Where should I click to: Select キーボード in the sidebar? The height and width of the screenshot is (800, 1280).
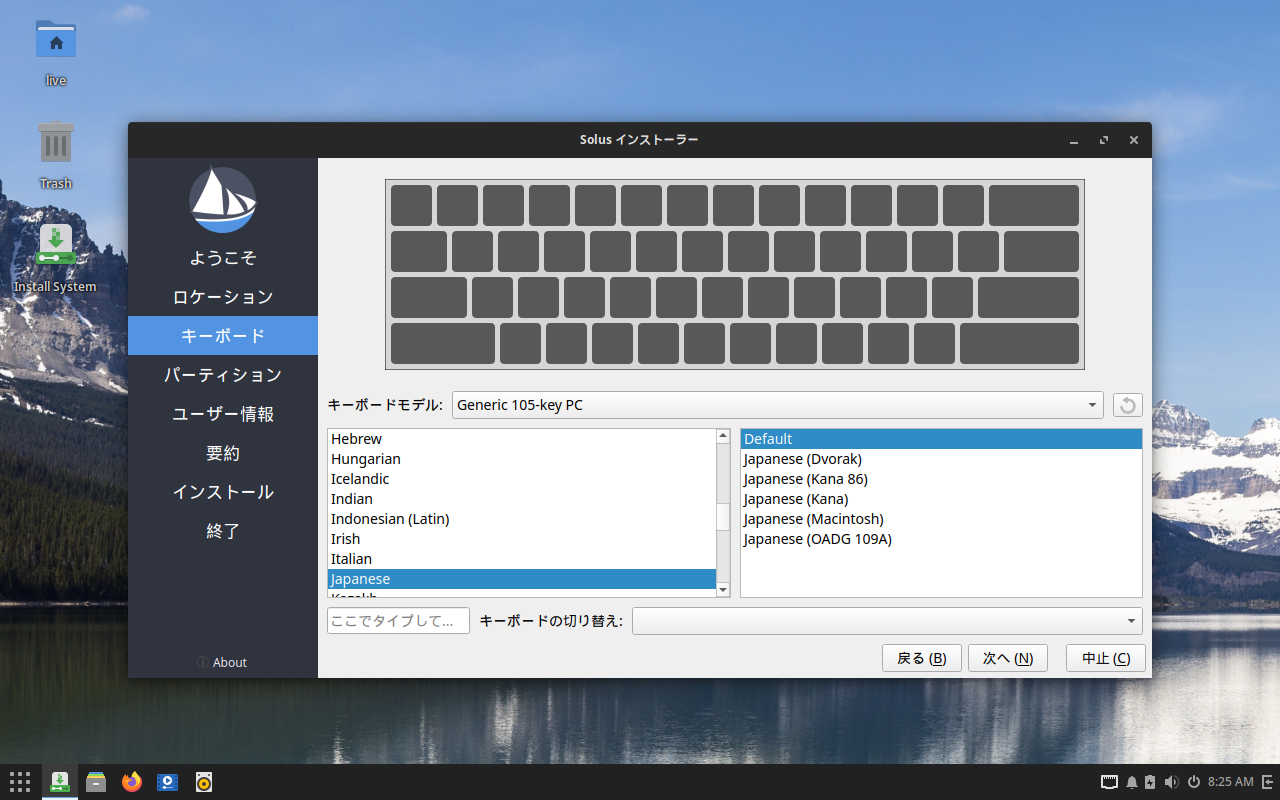[223, 336]
